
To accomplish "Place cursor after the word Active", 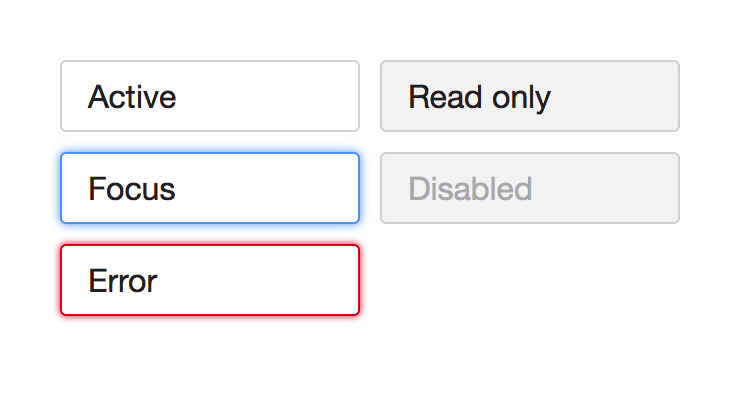I will [x=178, y=97].
